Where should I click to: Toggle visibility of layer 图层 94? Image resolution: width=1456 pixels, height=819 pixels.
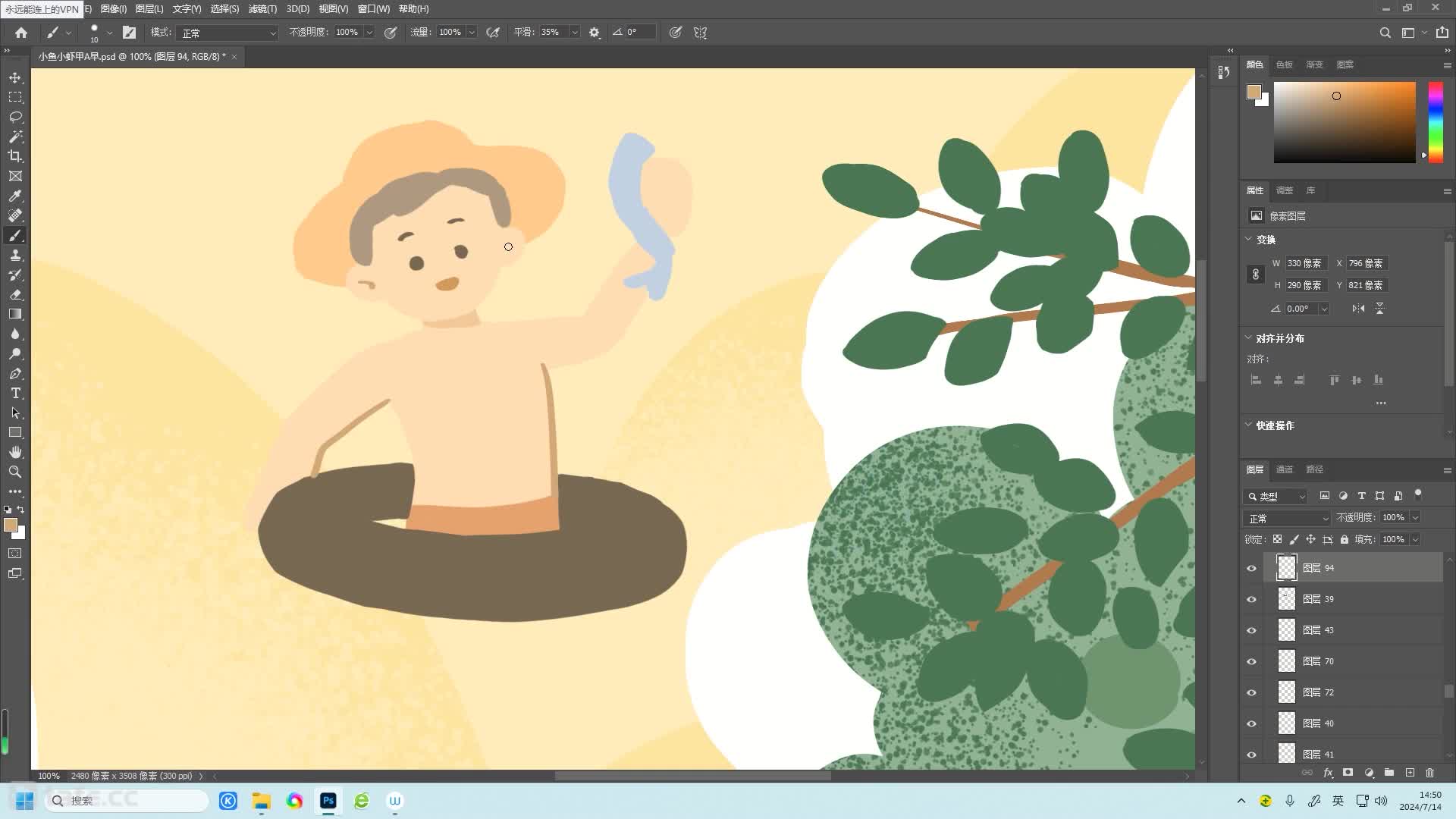(1252, 568)
